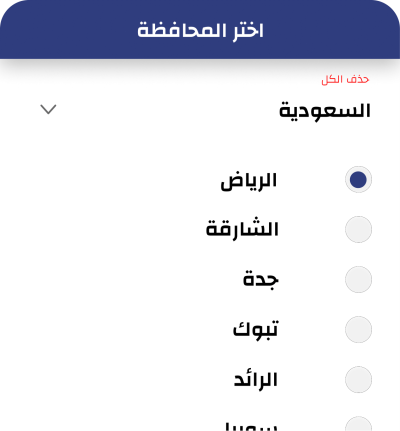Select the الرياض radio button

pyautogui.click(x=358, y=179)
